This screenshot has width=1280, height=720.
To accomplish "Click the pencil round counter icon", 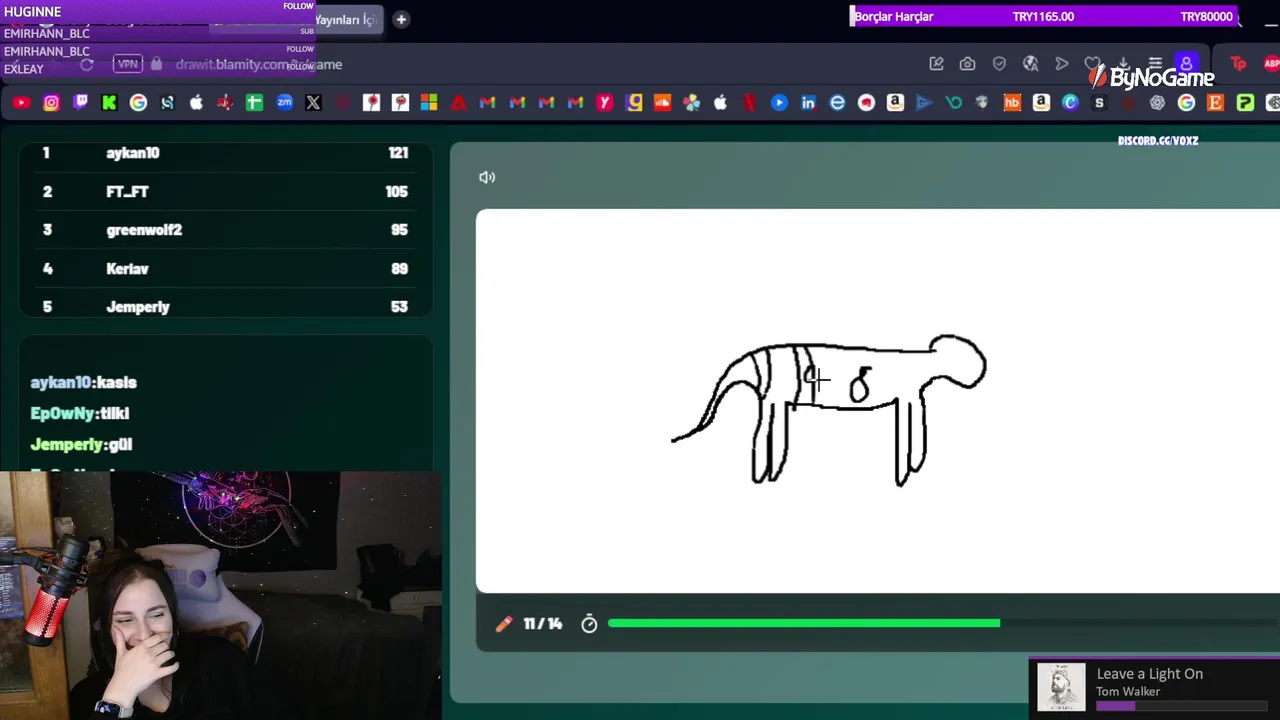I will pos(503,624).
